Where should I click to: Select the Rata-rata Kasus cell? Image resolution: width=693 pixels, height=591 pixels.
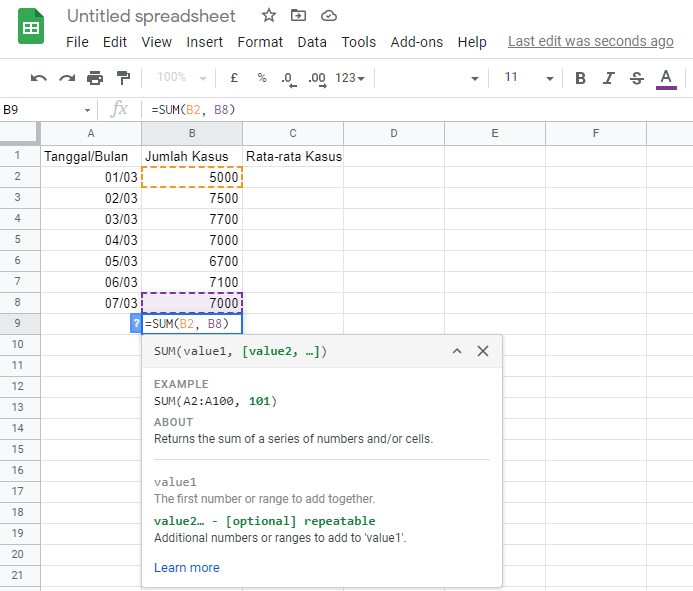(293, 156)
